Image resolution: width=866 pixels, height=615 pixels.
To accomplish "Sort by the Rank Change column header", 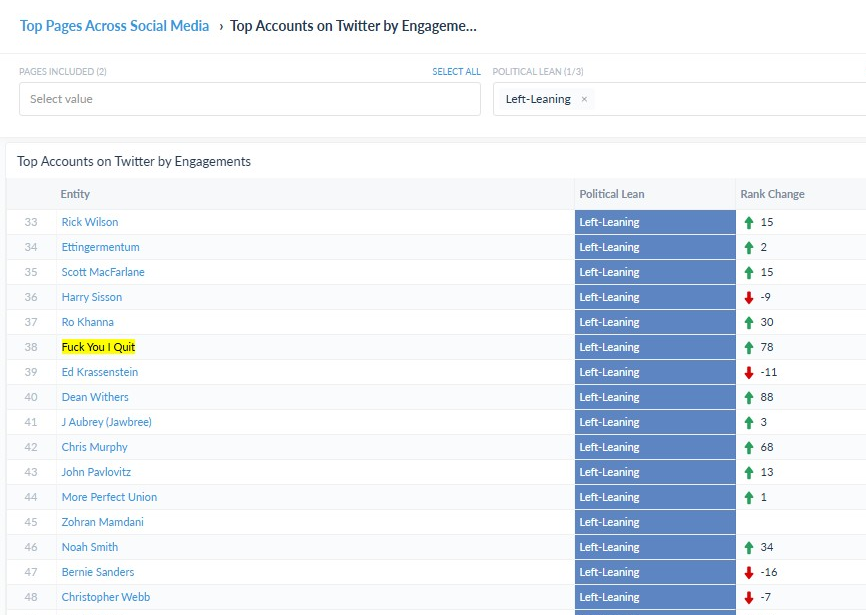I will coord(772,194).
